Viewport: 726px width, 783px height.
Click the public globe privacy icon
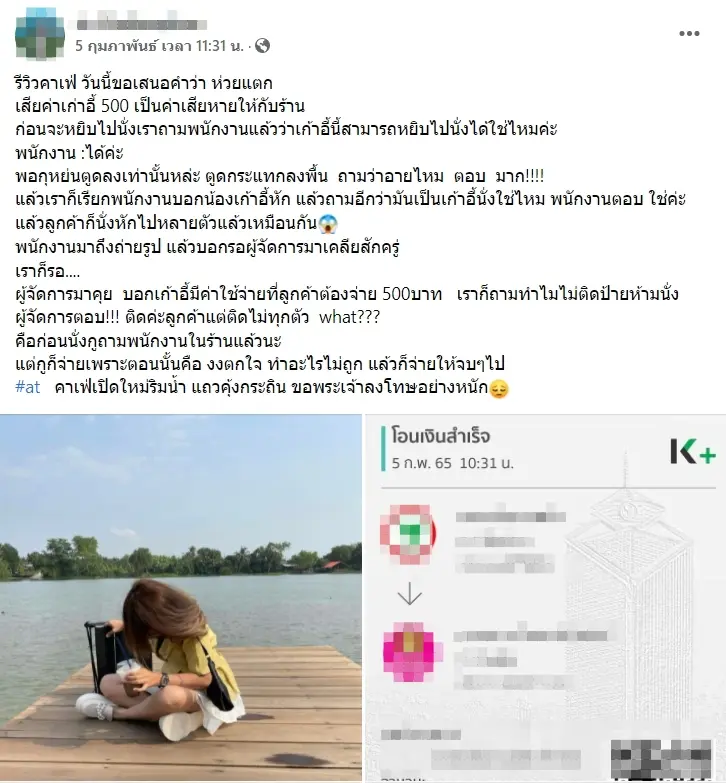[262, 46]
